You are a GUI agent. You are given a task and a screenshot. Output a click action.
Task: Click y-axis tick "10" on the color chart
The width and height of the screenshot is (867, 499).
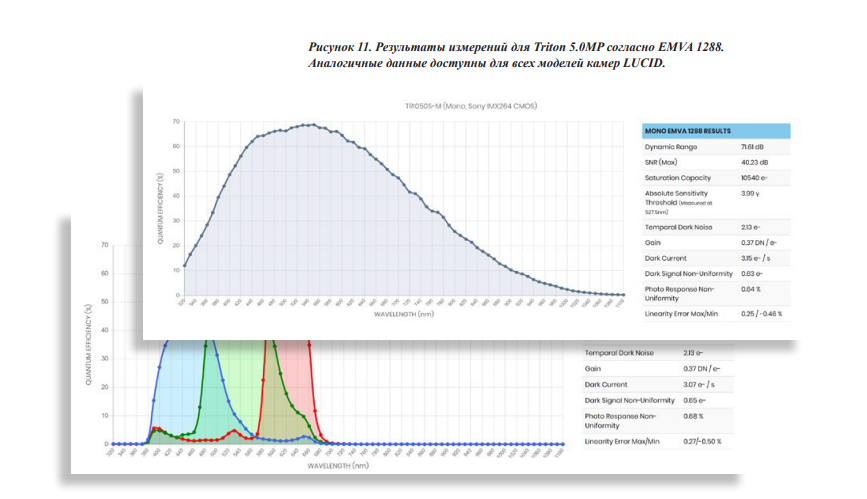(105, 415)
